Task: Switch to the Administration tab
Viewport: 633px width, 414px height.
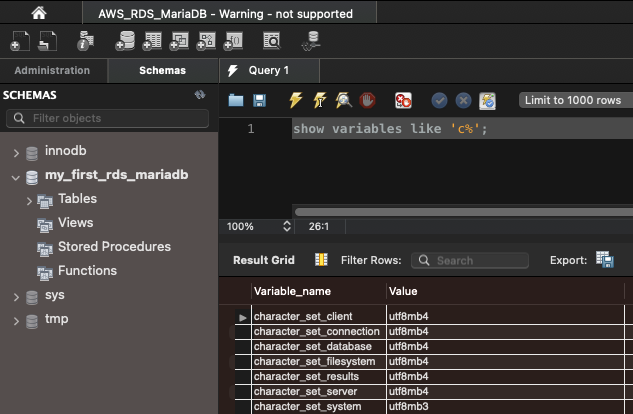Action: point(52,70)
